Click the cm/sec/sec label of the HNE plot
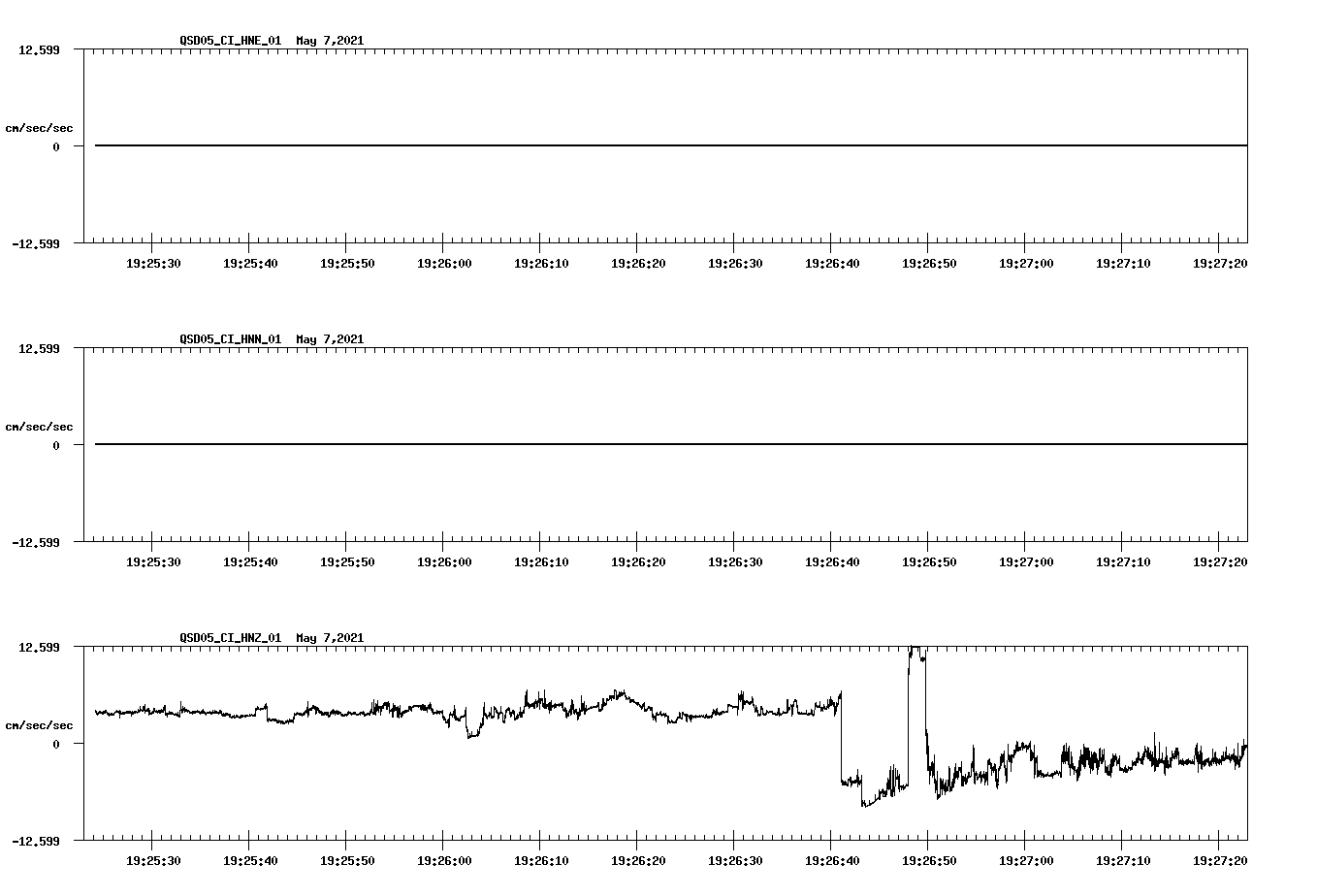Screen dimensions: 1317x896 [x=41, y=127]
